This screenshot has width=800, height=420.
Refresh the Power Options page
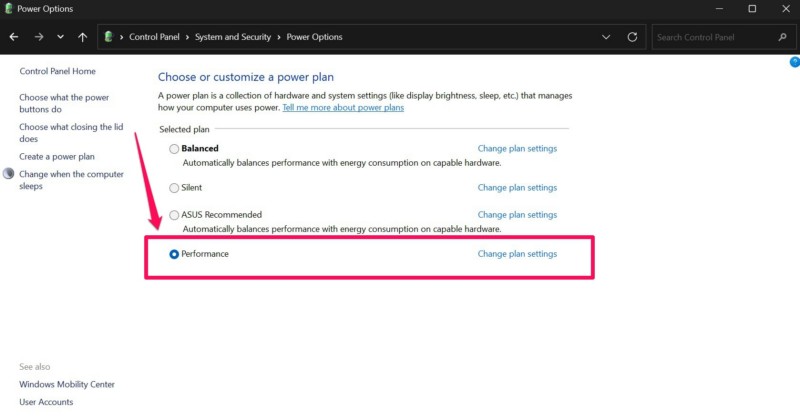pyautogui.click(x=632, y=37)
